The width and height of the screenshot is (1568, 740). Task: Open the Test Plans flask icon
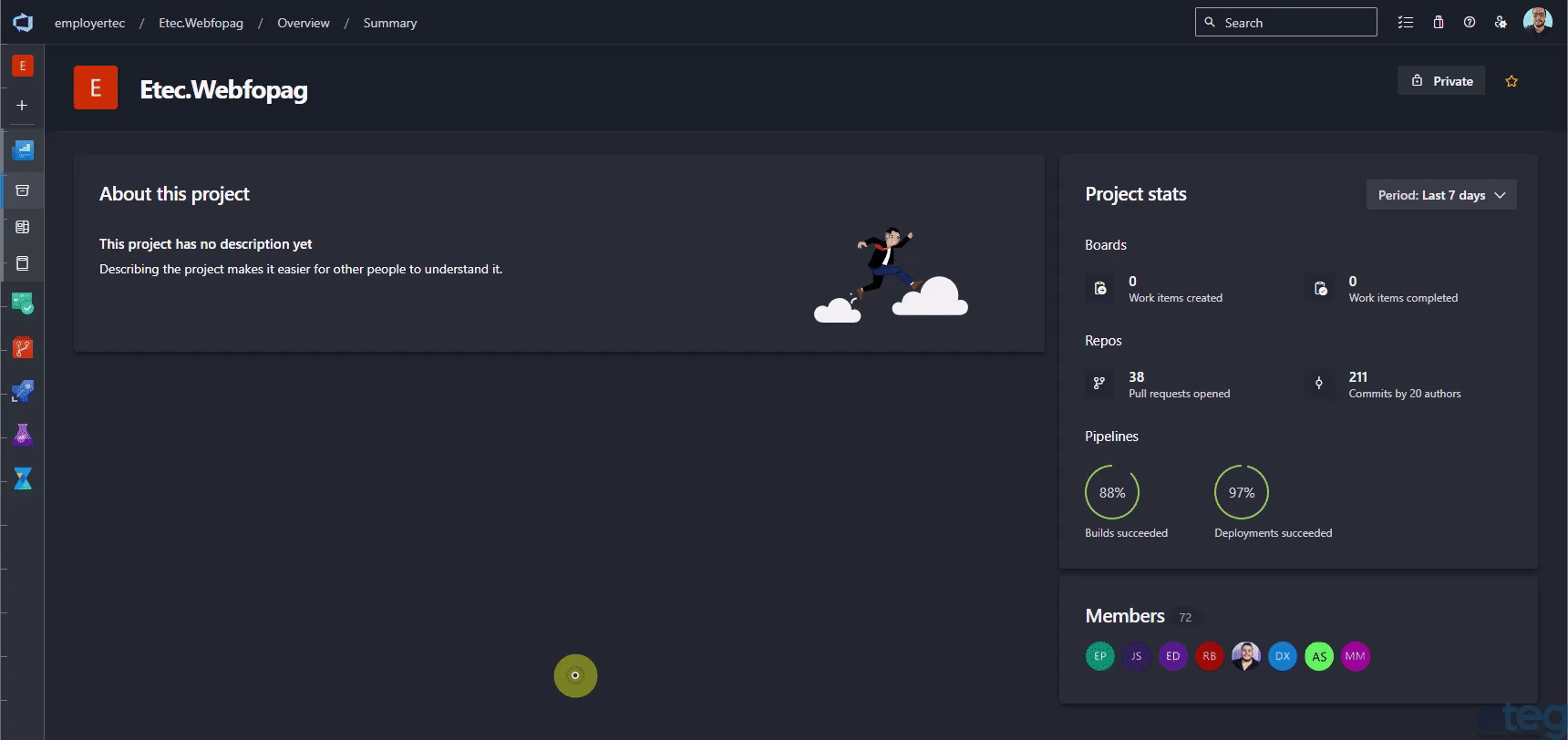point(23,435)
